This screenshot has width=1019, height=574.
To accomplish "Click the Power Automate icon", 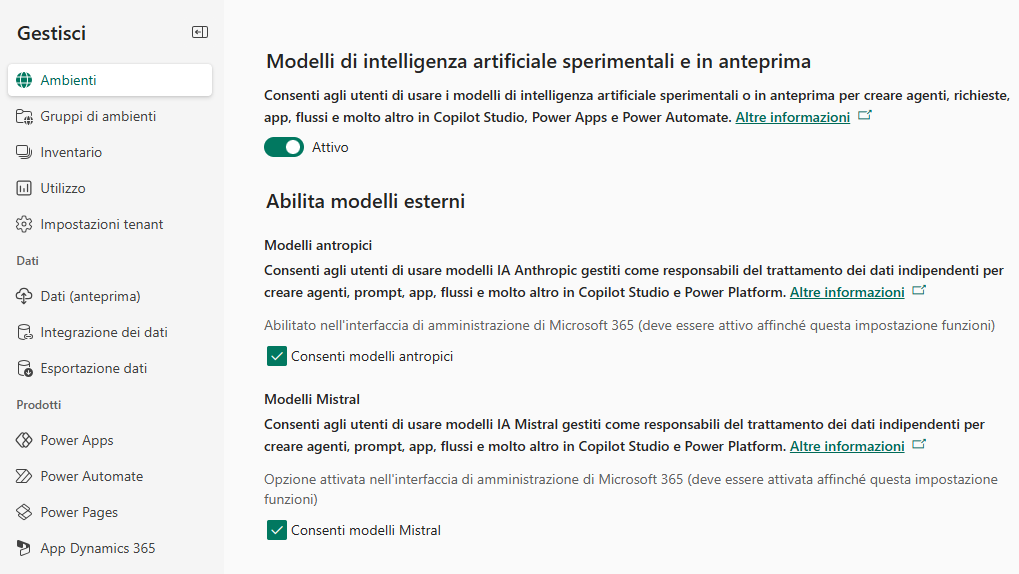I will [24, 476].
